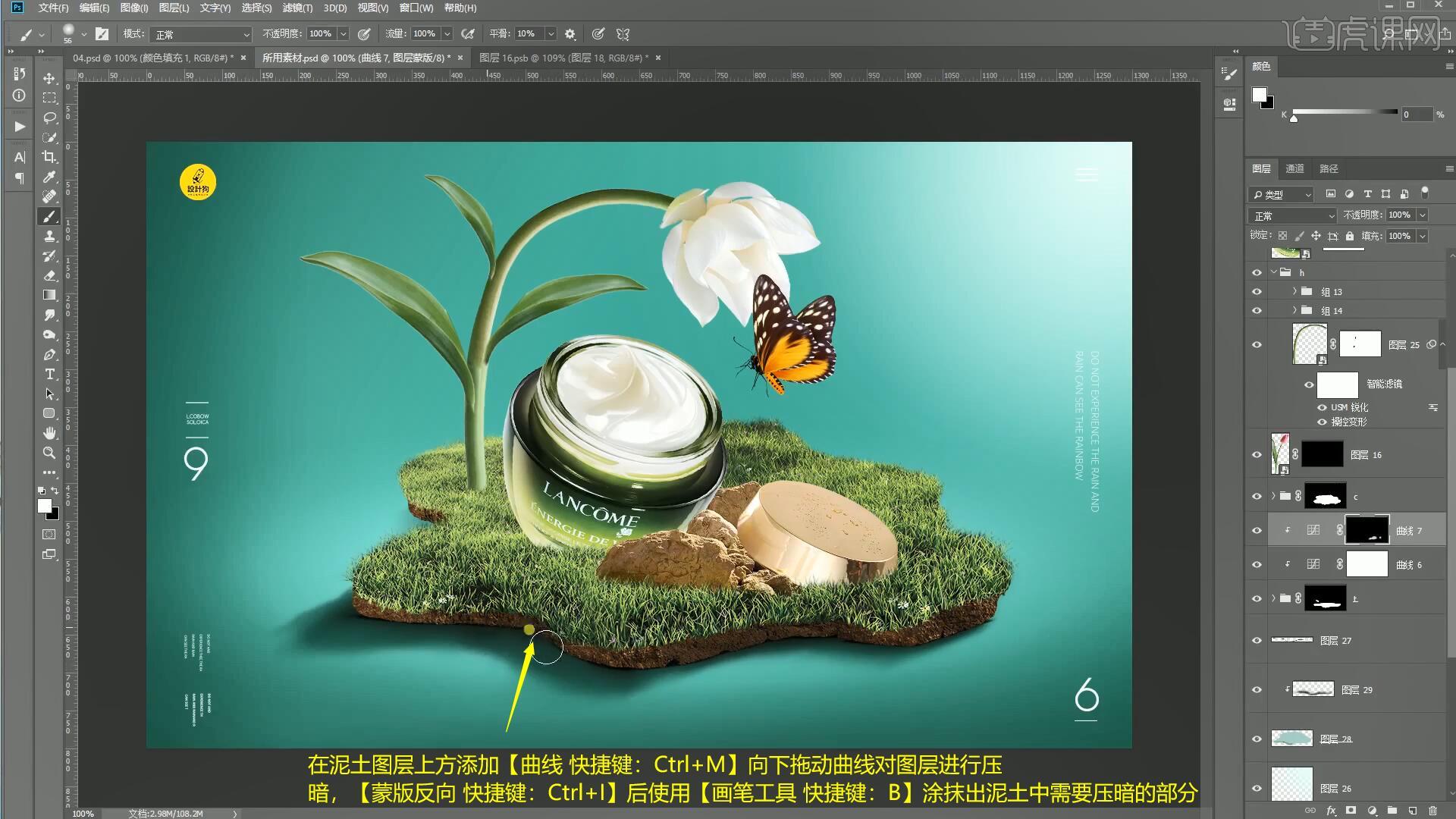Select the Clone Stamp tool
The width and height of the screenshot is (1456, 819).
[49, 236]
